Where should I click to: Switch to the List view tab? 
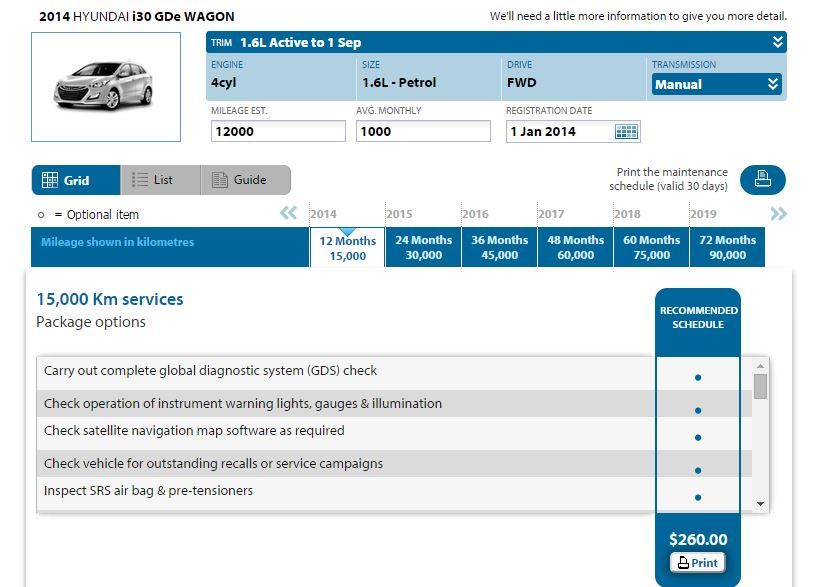point(161,180)
